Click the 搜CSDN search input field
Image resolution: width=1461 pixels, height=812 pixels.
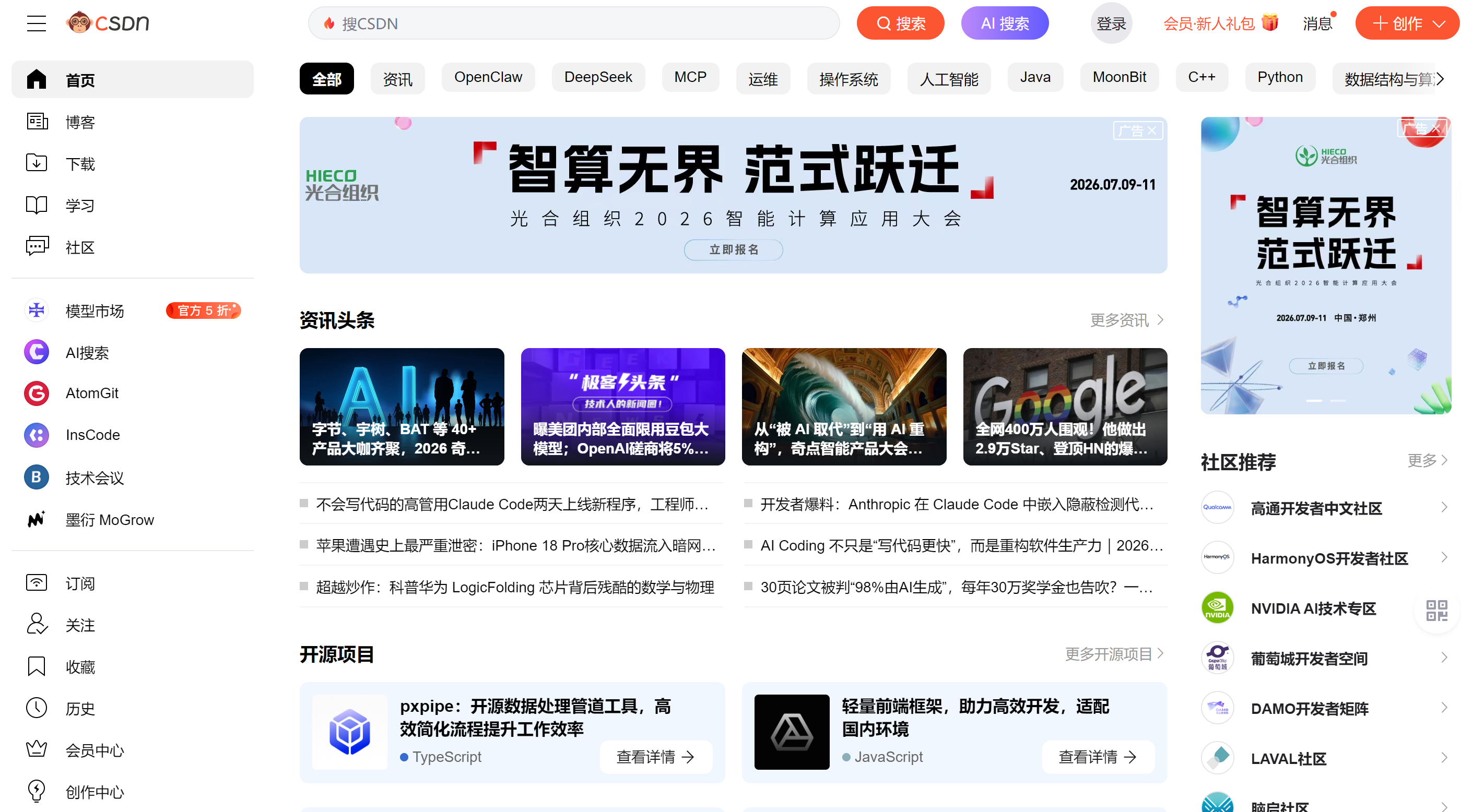click(x=574, y=23)
